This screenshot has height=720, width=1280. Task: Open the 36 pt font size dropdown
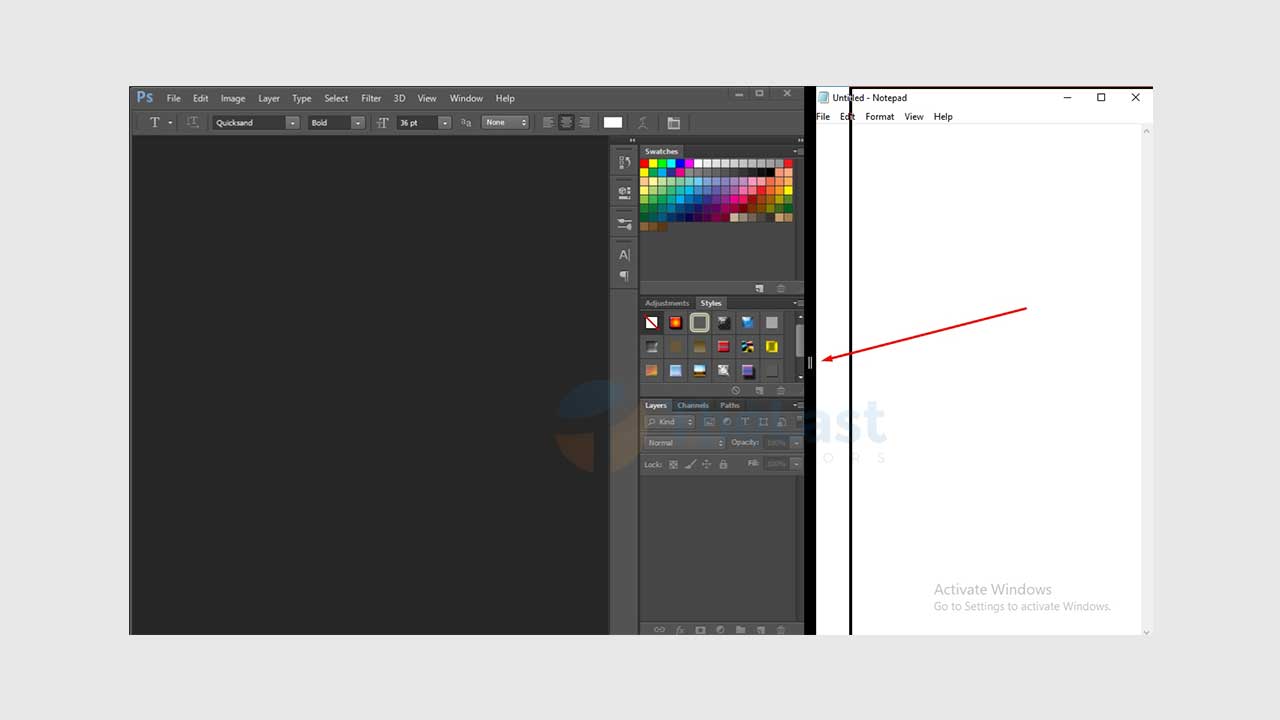pos(445,123)
